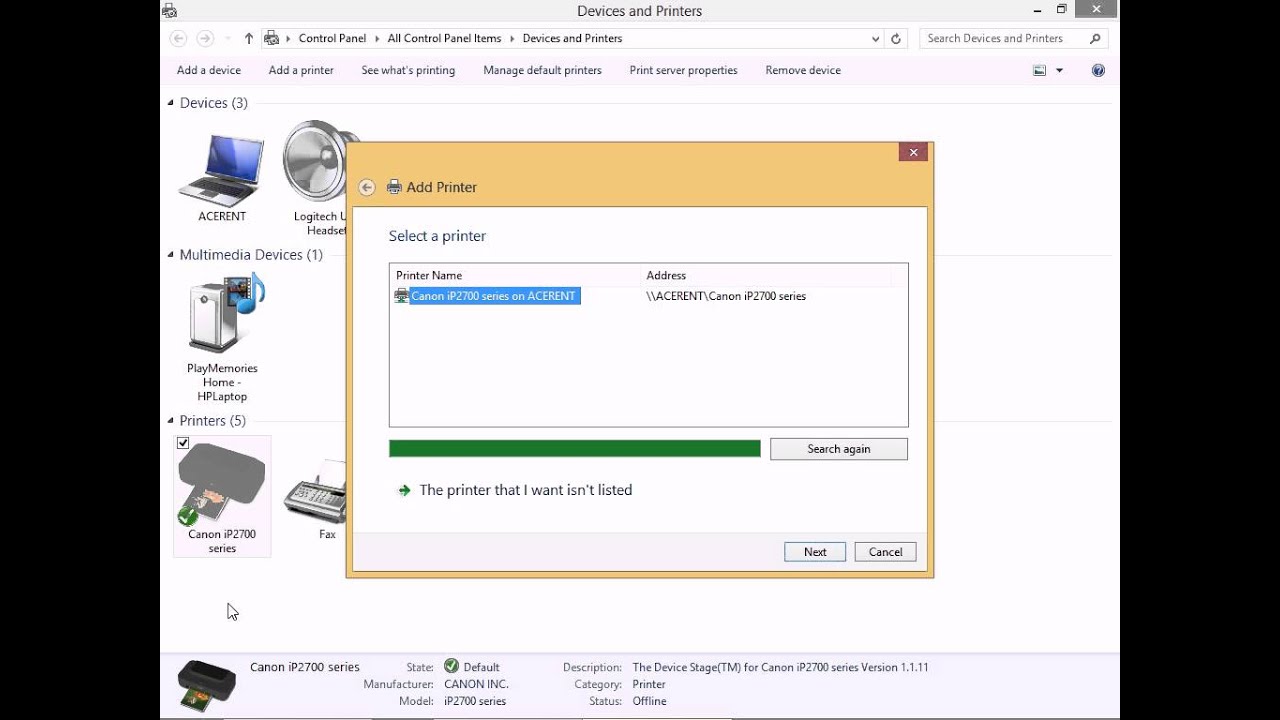Open See what's printing

coord(408,70)
